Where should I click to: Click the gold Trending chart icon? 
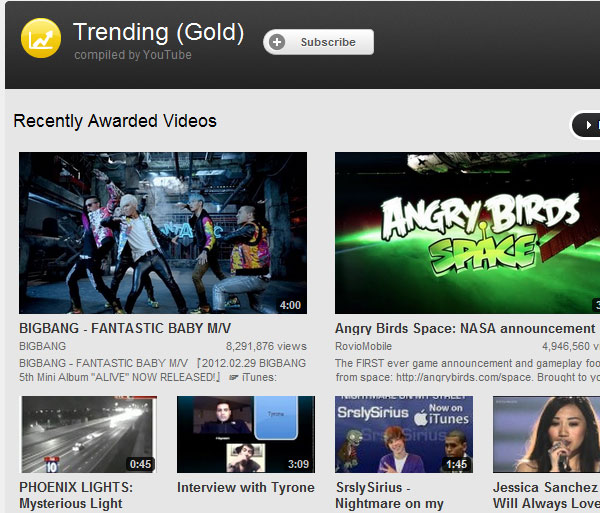point(41,38)
